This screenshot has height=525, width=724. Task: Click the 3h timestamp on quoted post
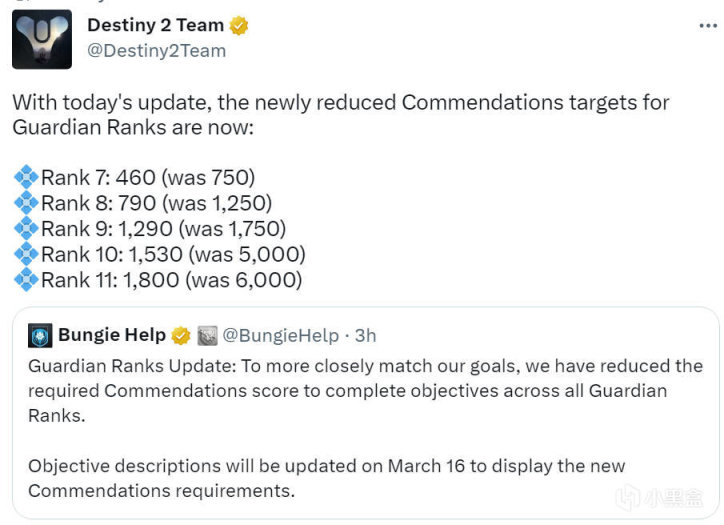point(364,336)
